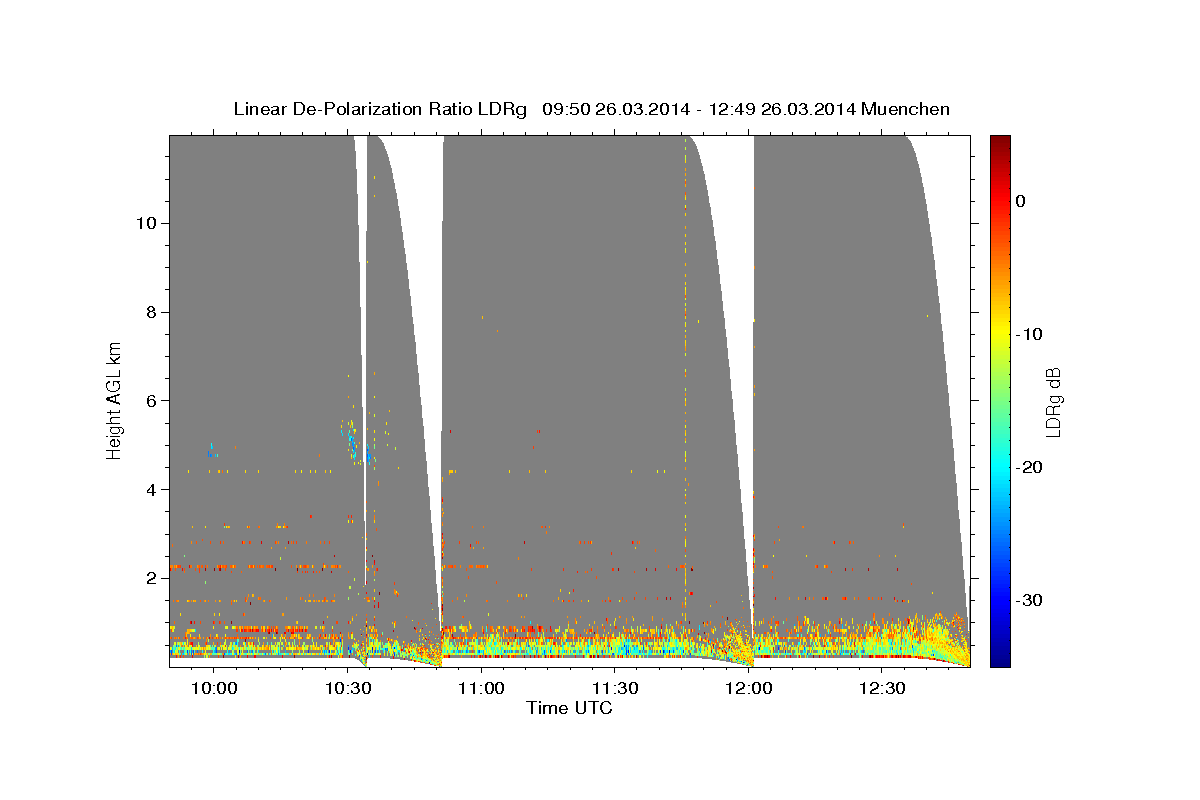This screenshot has height=800, width=1200.
Task: Click the '10:00' time tick label
Action: (213, 689)
